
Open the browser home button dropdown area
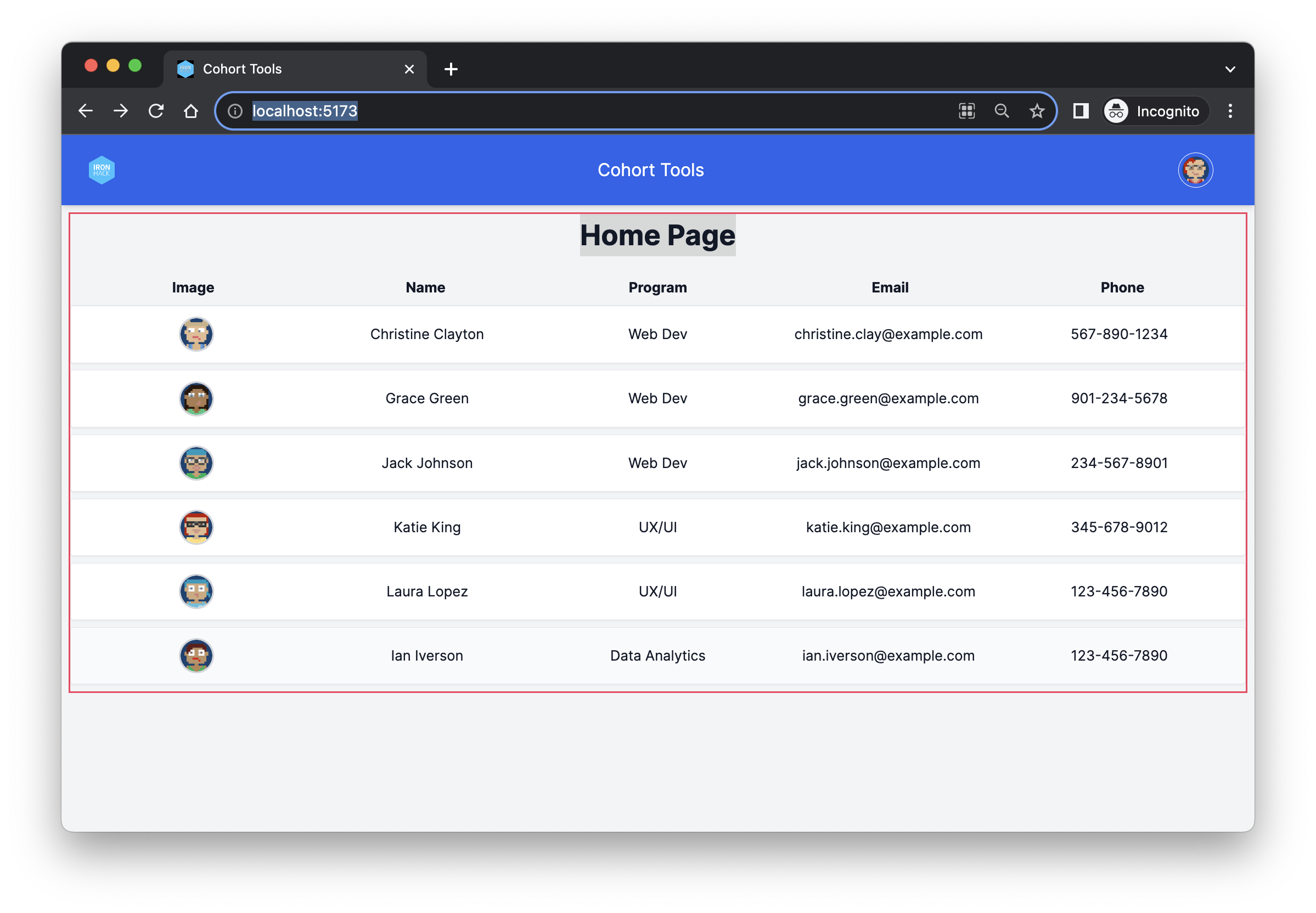tap(191, 111)
